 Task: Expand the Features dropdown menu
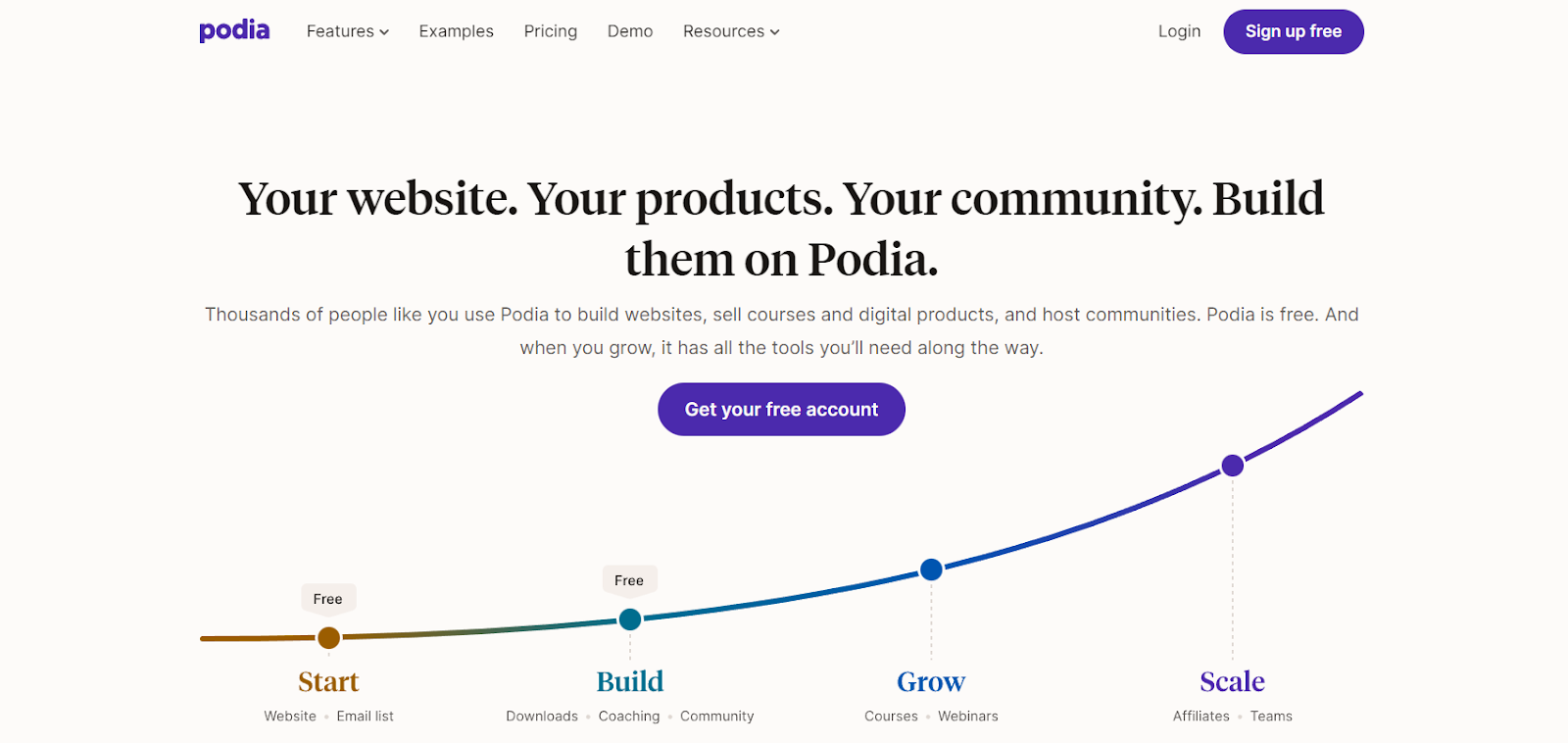(348, 31)
